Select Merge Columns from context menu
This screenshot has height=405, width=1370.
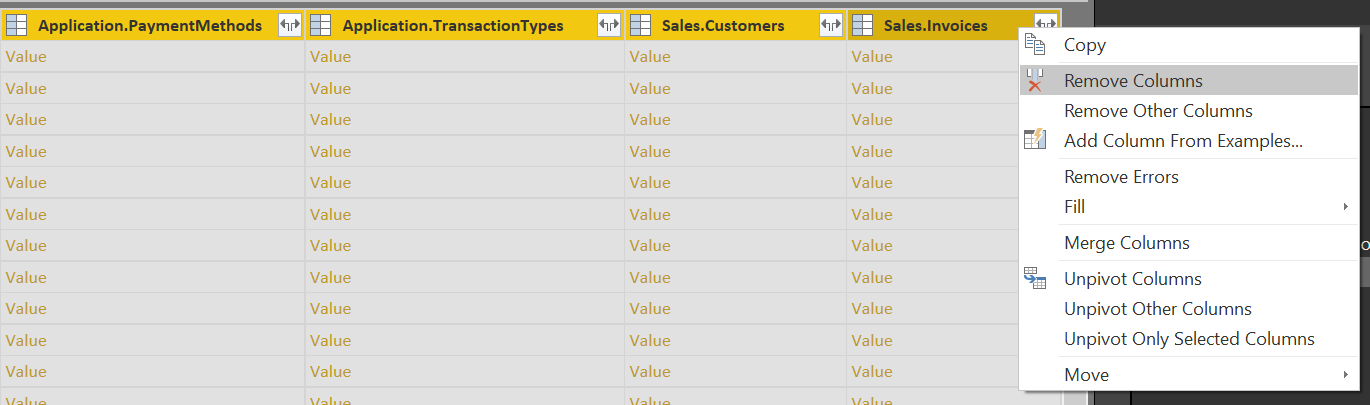(1127, 243)
